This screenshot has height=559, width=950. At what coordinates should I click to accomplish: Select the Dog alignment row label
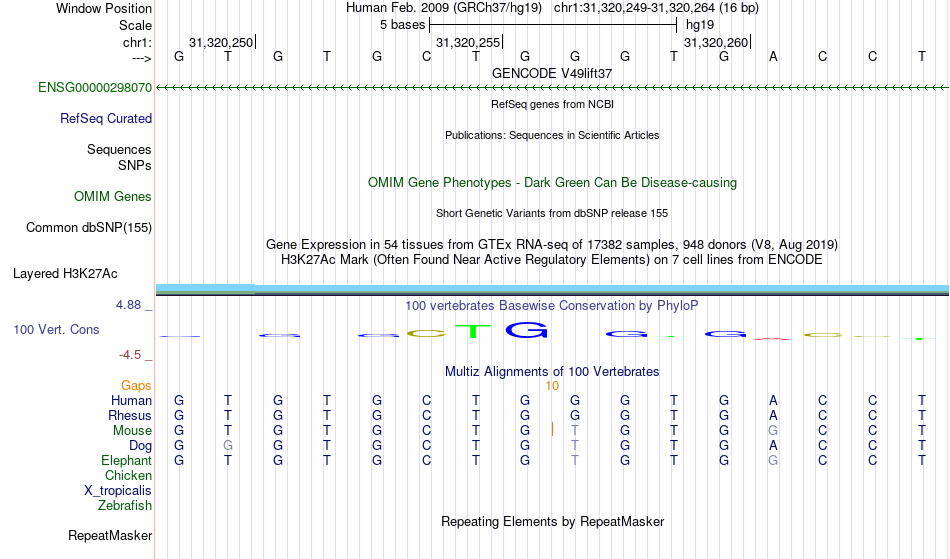[140, 446]
